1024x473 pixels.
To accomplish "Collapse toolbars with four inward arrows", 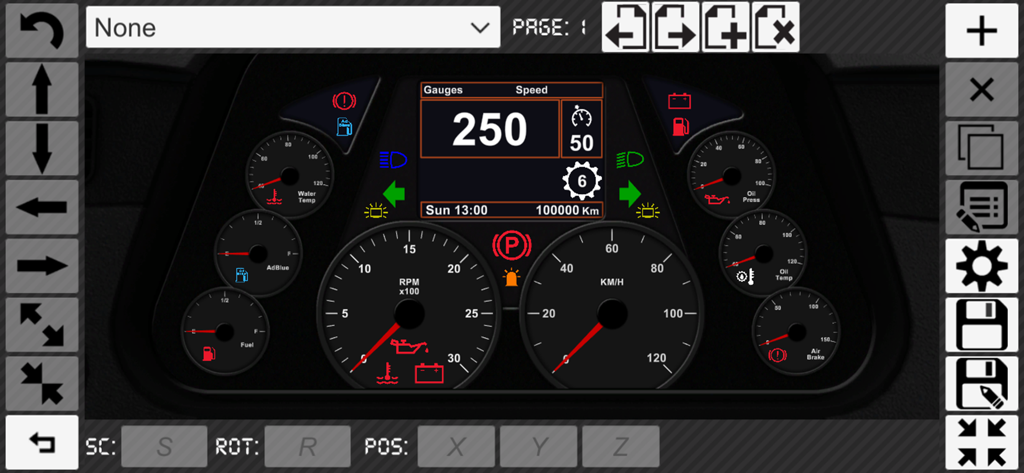I will click(x=982, y=444).
